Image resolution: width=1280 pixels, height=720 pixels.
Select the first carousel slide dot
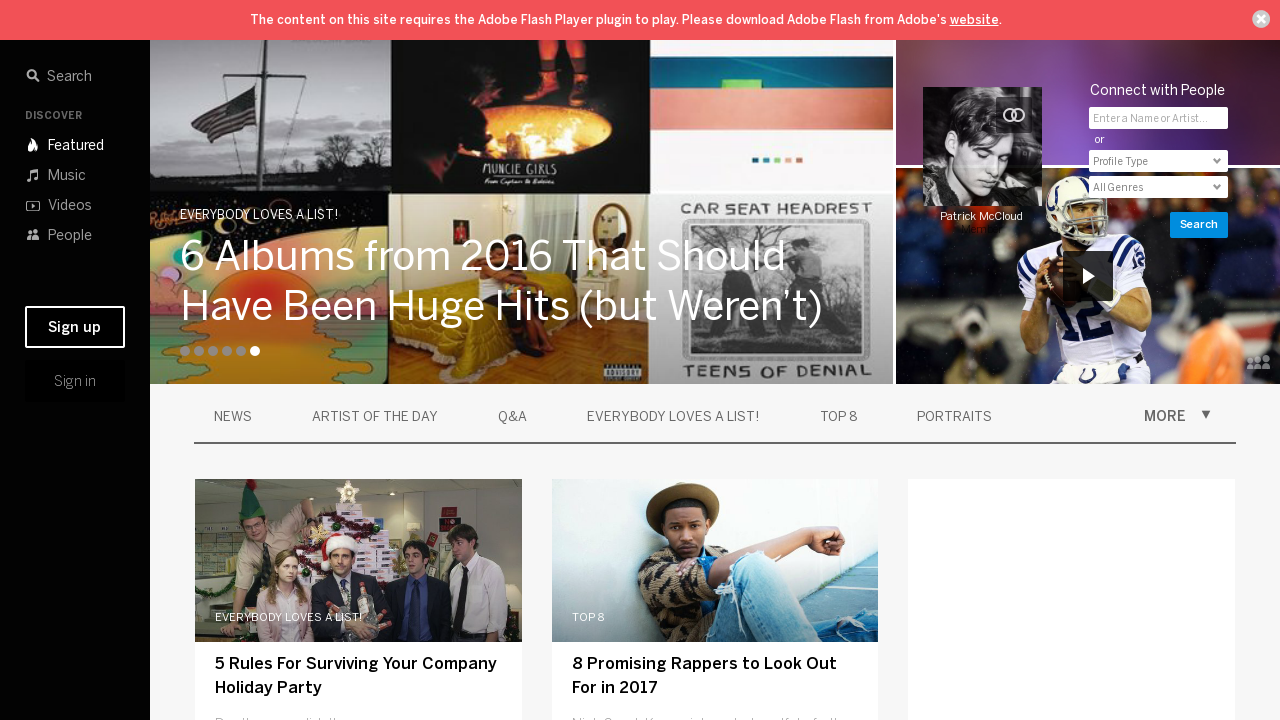click(x=185, y=351)
